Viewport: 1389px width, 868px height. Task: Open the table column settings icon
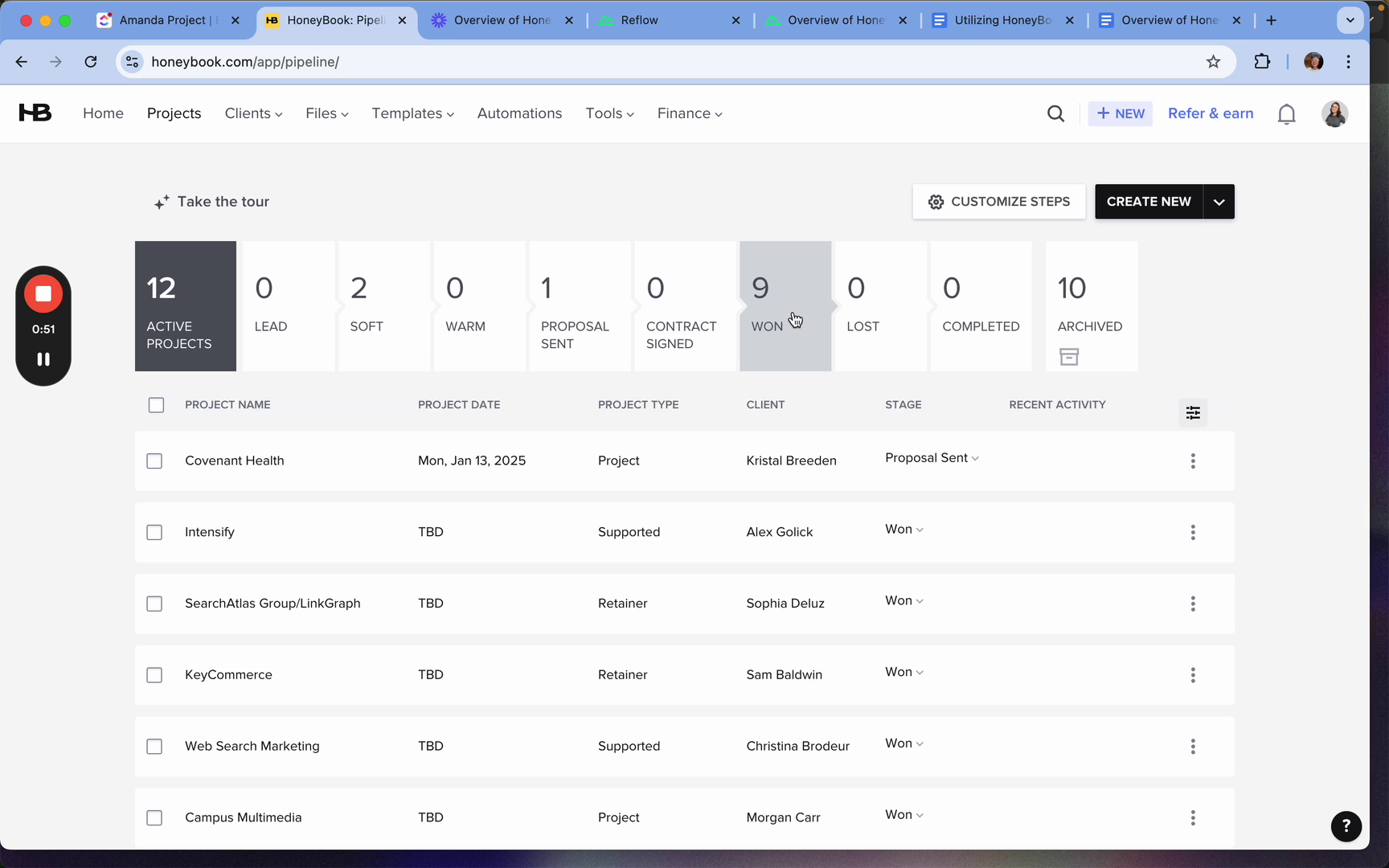coord(1193,412)
